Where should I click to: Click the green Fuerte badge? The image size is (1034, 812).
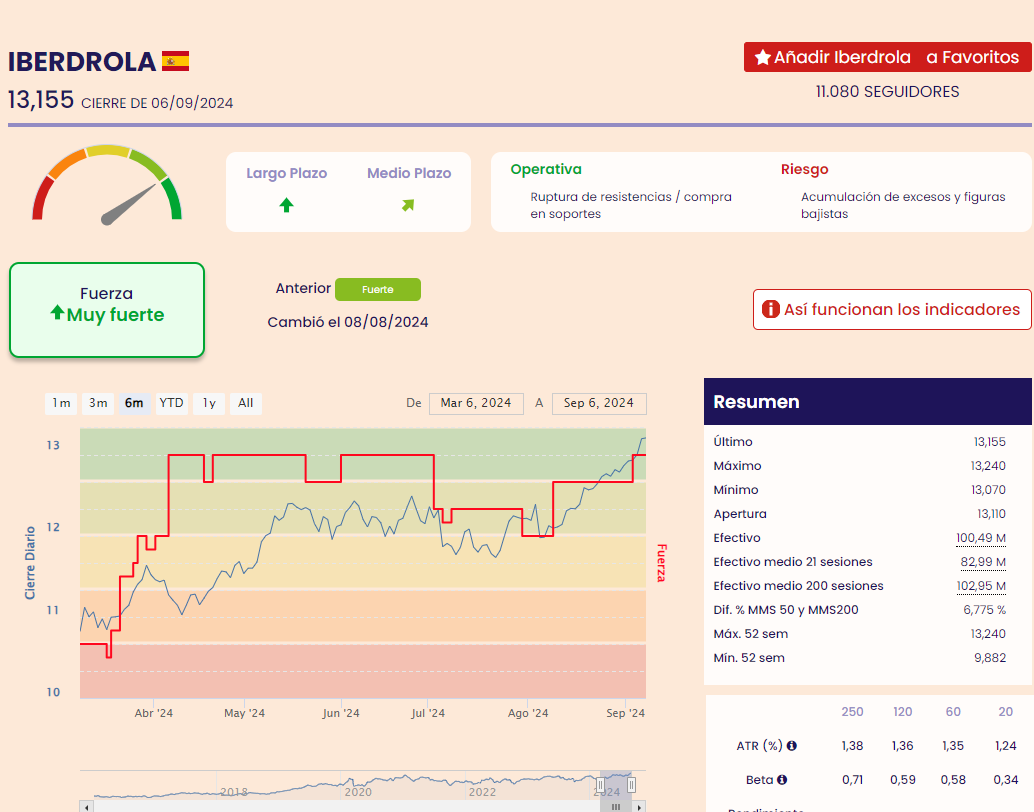378,290
